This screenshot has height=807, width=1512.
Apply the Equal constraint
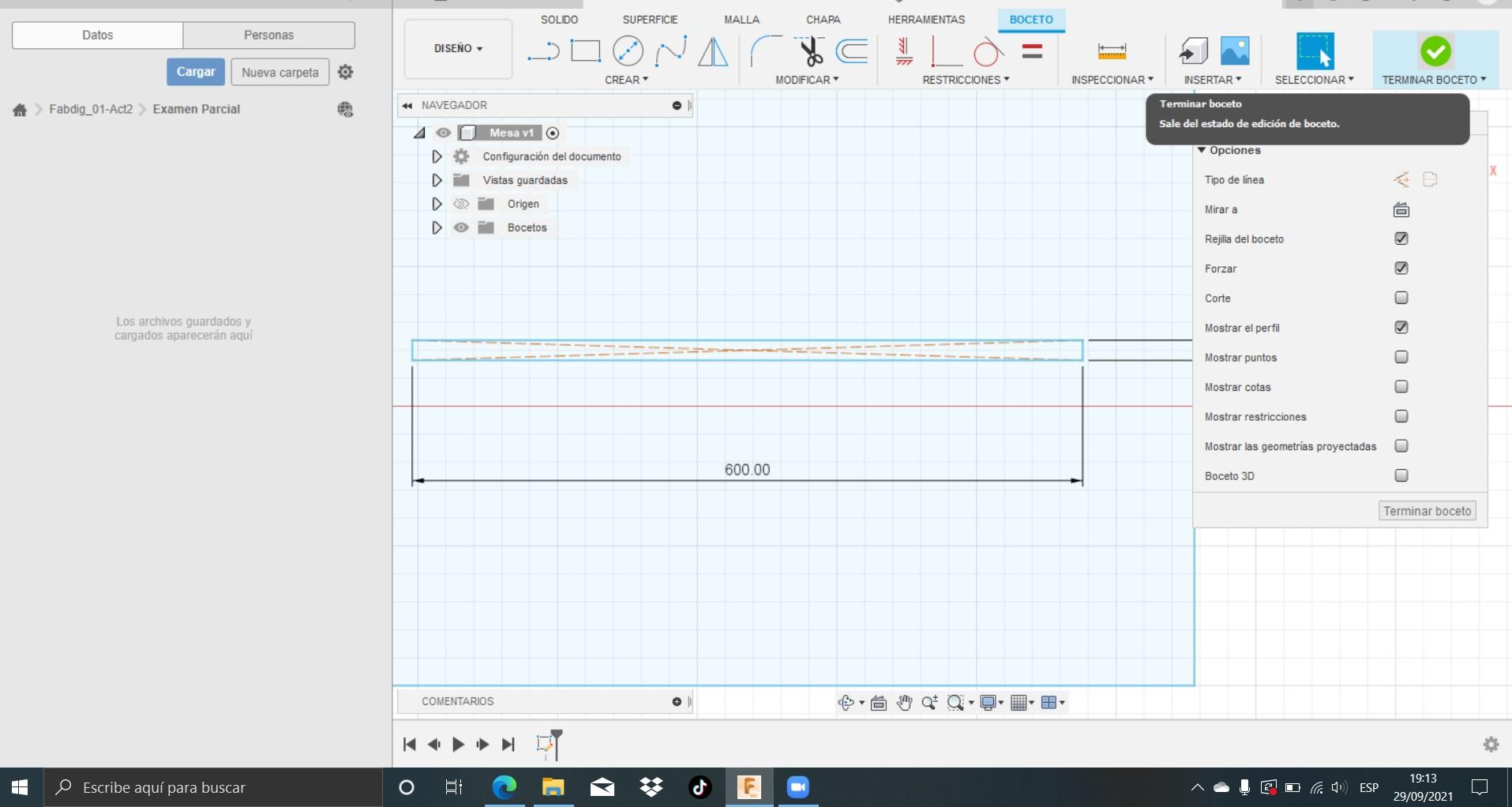pos(1032,52)
